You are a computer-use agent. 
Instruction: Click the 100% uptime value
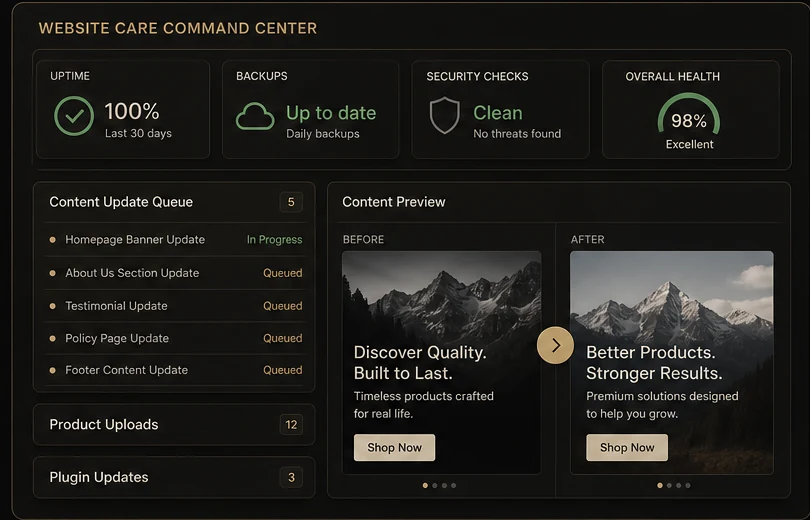(132, 112)
